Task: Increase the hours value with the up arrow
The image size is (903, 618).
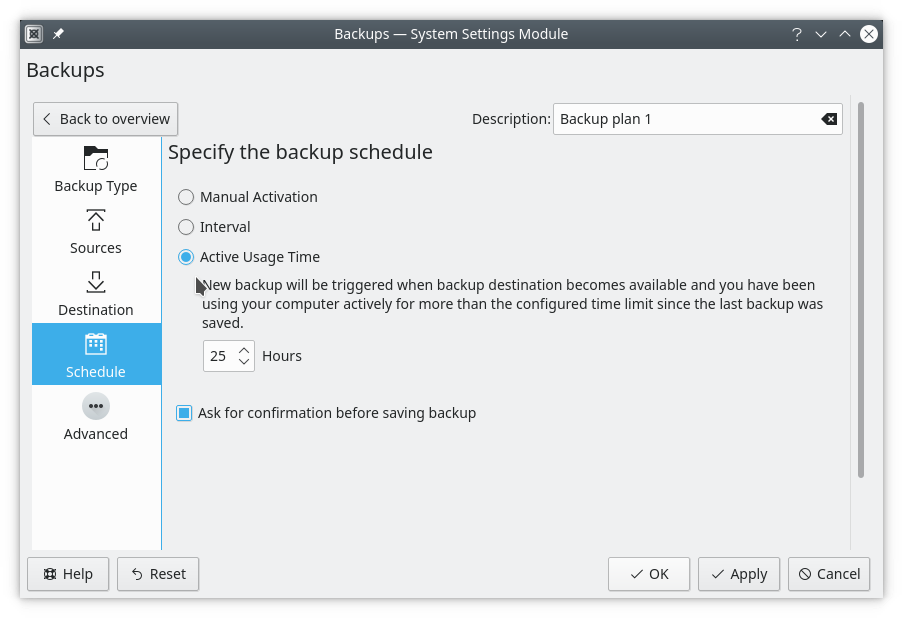Action: [245, 349]
